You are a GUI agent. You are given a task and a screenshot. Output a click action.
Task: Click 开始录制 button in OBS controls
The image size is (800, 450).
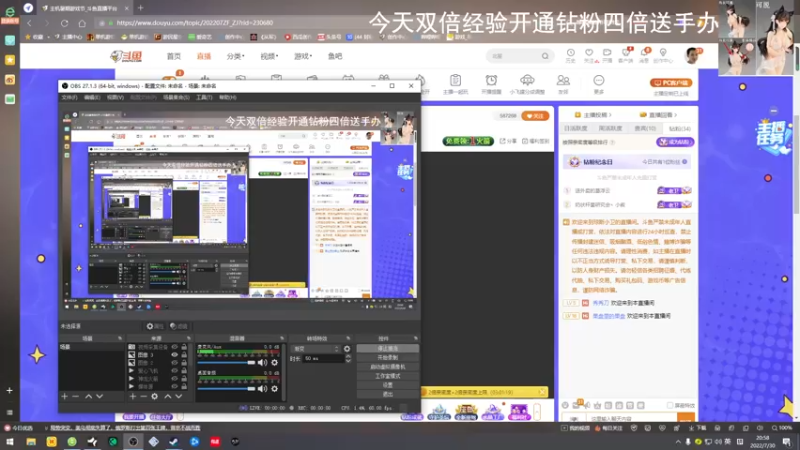click(388, 358)
